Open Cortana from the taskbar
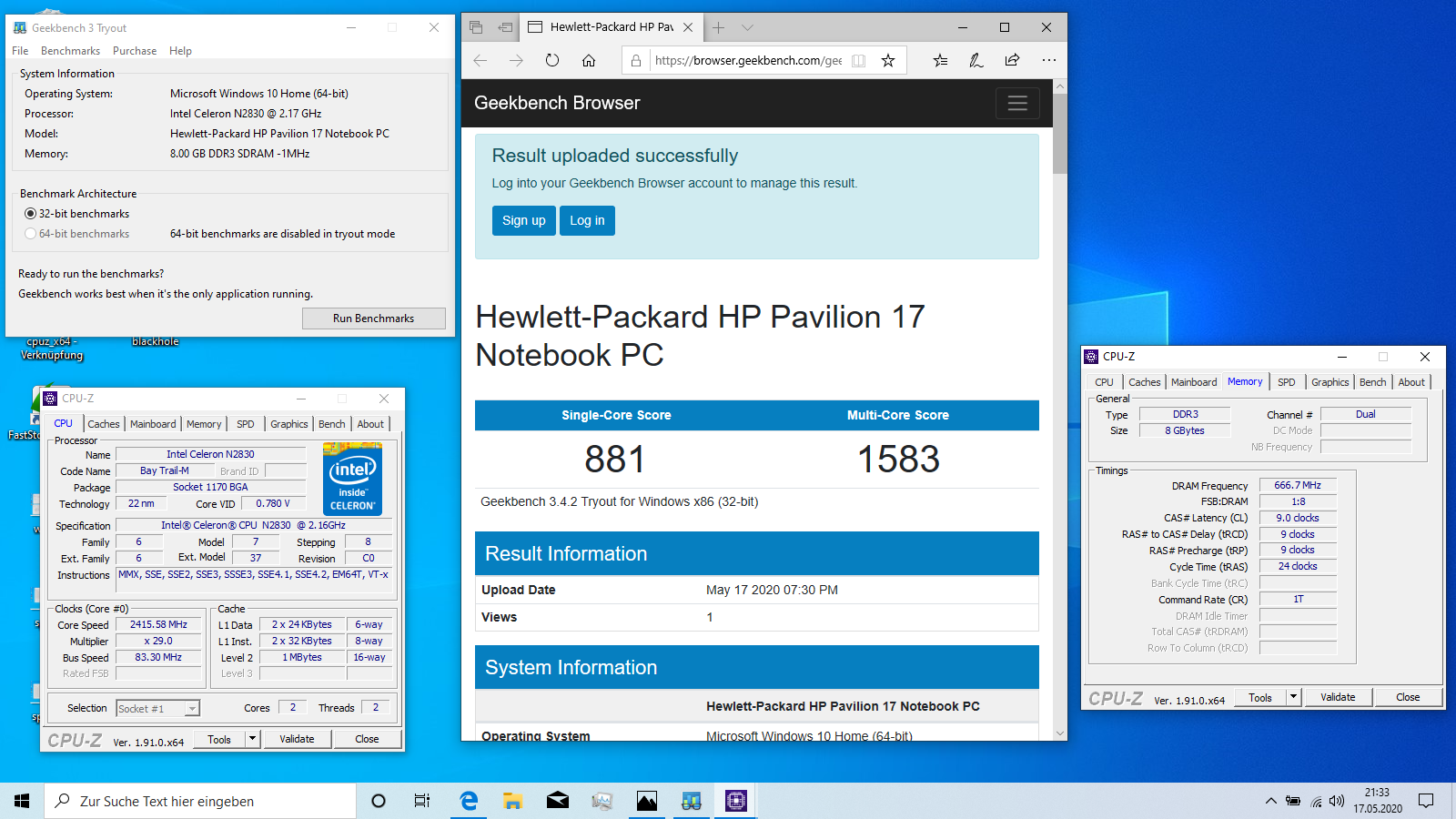 379,801
